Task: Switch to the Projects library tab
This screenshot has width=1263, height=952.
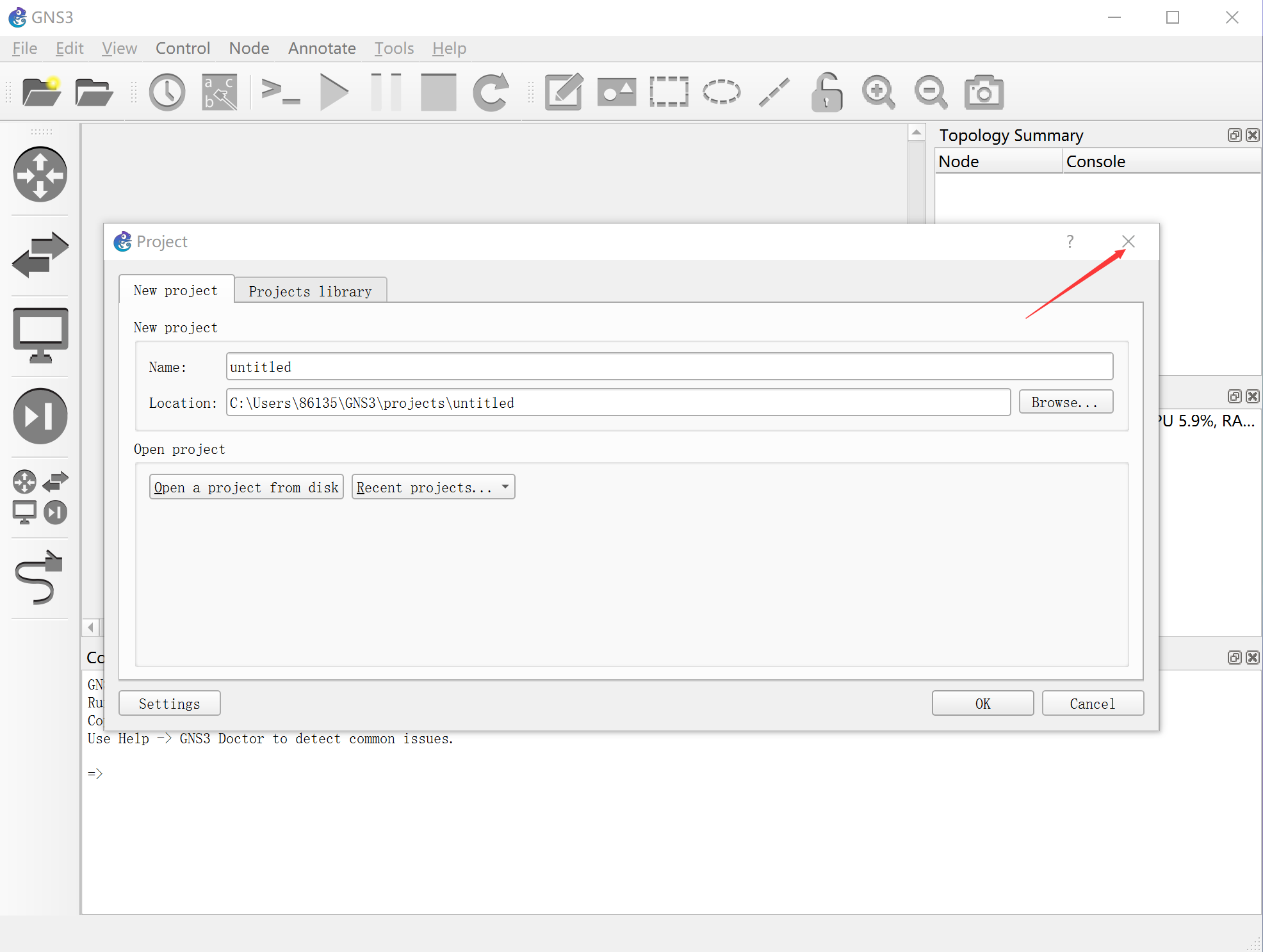Action: (x=311, y=291)
